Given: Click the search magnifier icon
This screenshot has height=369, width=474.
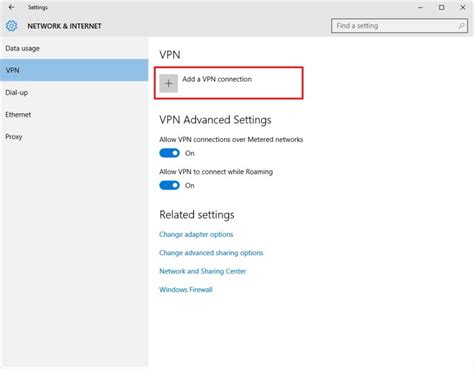Looking at the screenshot, I should tap(461, 26).
